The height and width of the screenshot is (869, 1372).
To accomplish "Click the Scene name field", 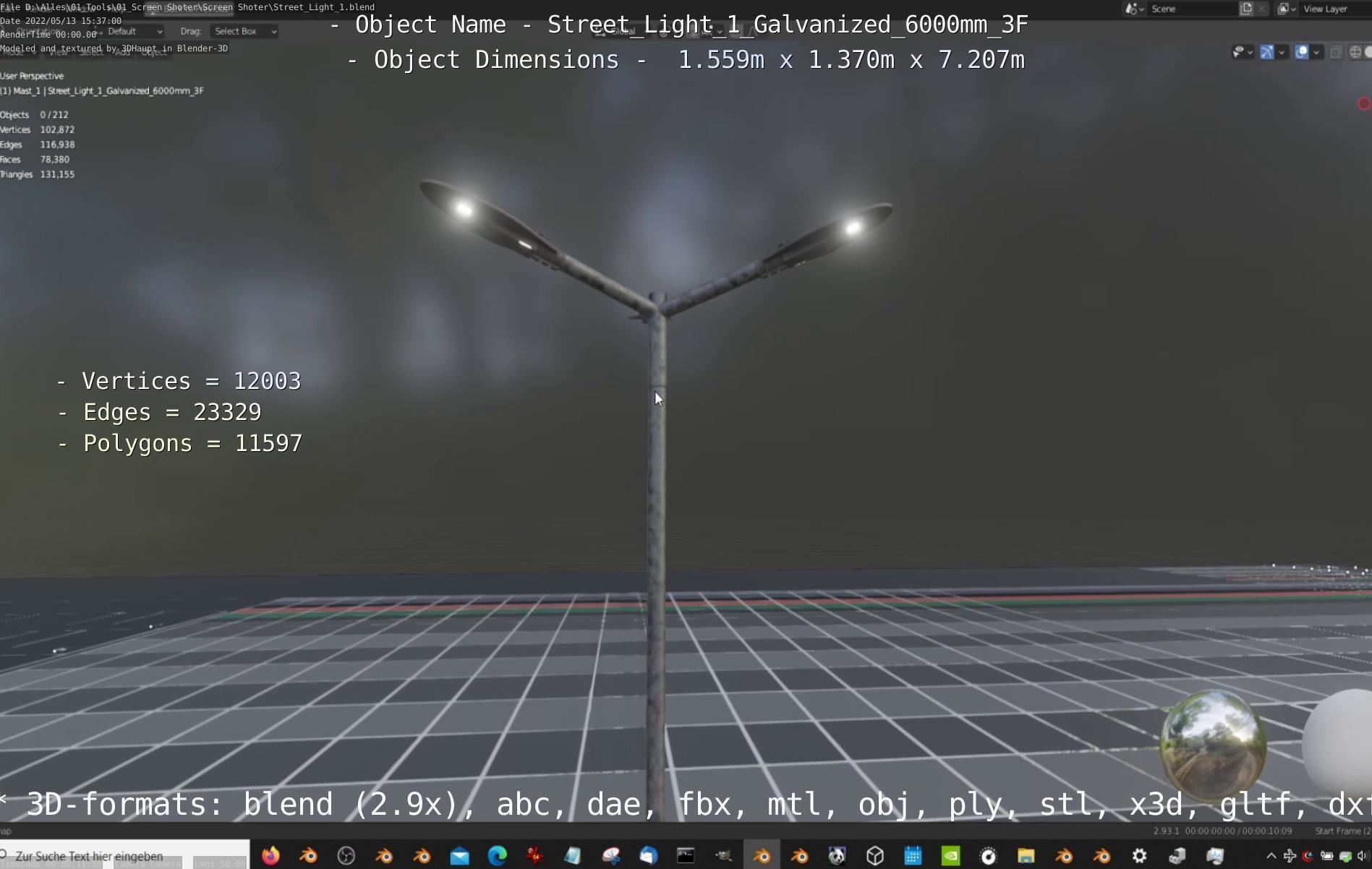I will [x=1192, y=9].
